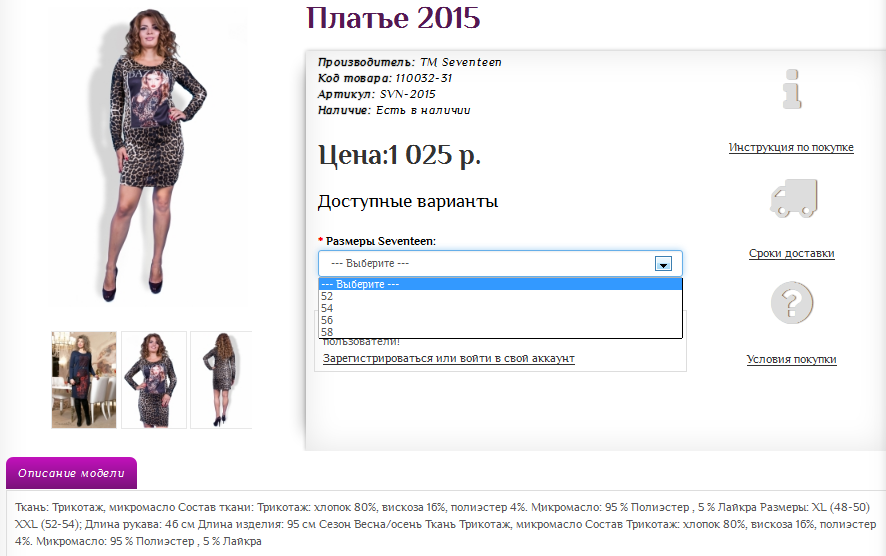The image size is (886, 556).
Task: Open the Сроки доставки link
Action: pyautogui.click(x=792, y=254)
